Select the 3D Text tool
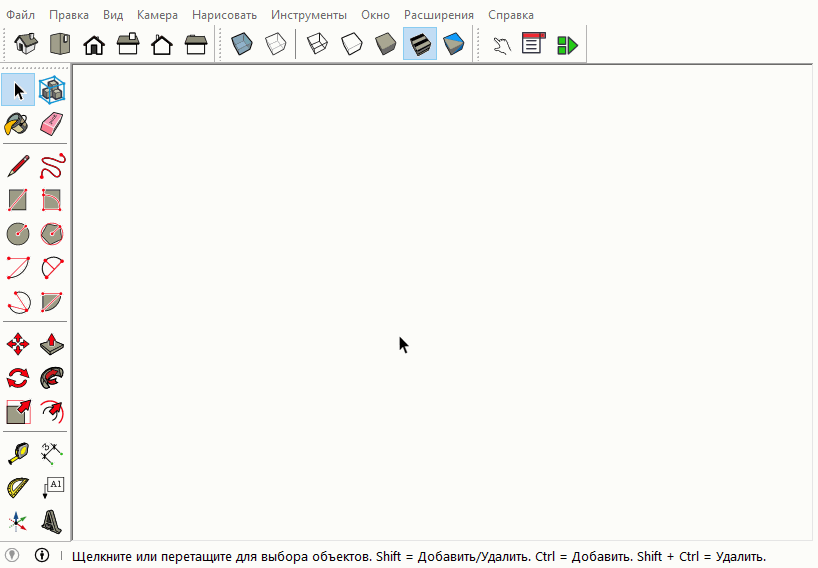The image size is (818, 568). pos(52,522)
